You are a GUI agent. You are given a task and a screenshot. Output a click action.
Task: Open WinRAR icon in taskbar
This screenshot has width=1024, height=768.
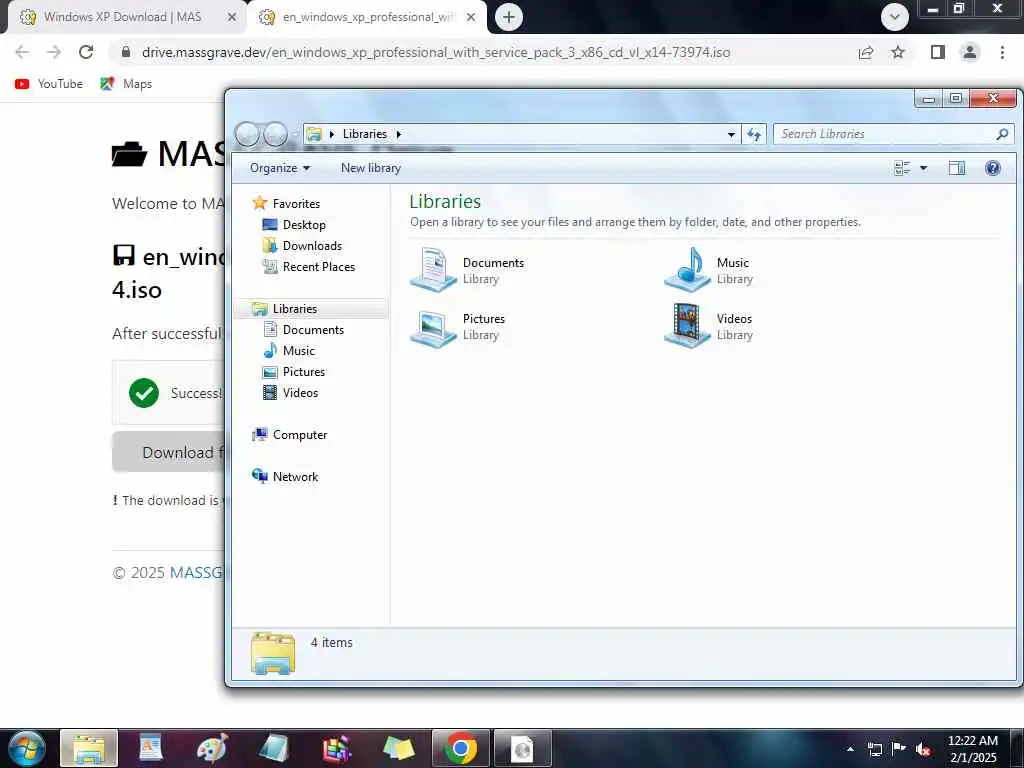click(336, 748)
